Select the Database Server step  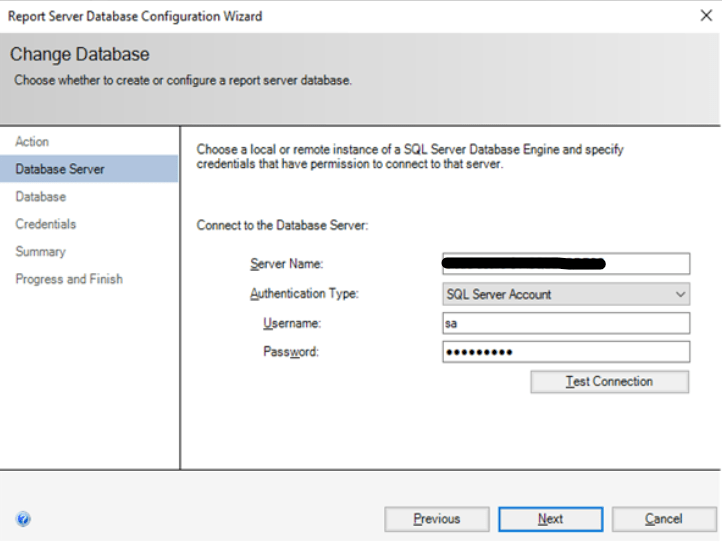click(x=60, y=169)
